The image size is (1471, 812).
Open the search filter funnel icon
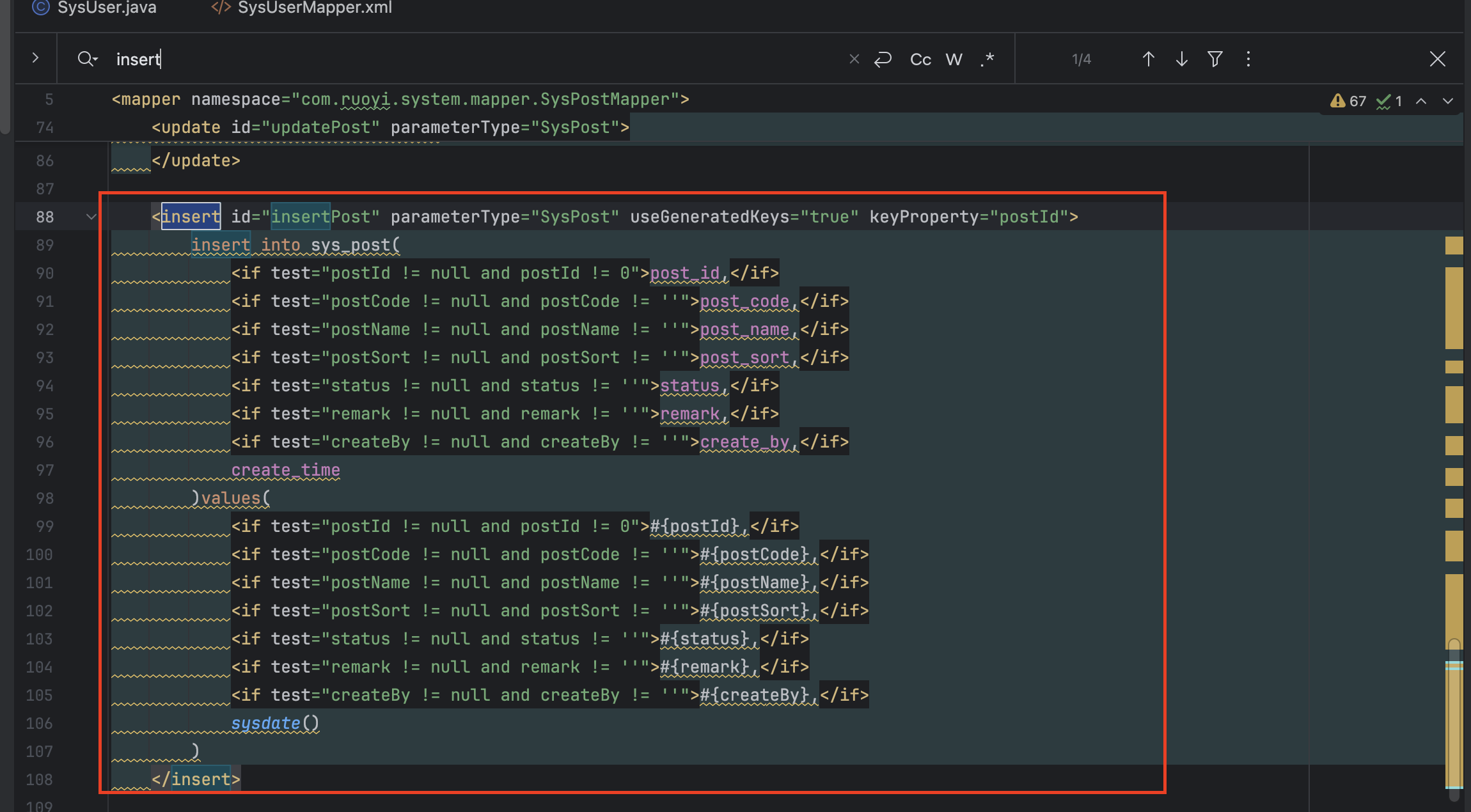coord(1215,59)
